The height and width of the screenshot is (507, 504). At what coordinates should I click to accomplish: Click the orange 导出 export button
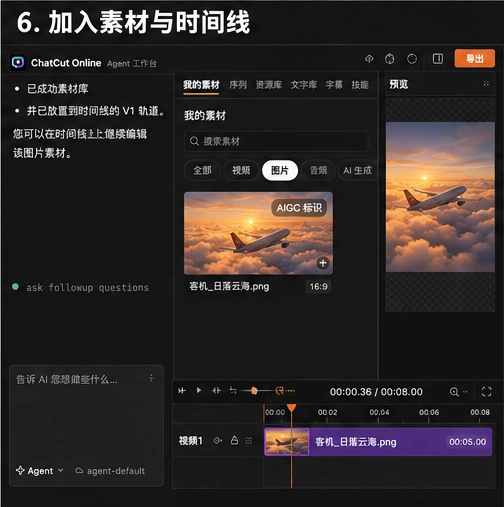[475, 59]
